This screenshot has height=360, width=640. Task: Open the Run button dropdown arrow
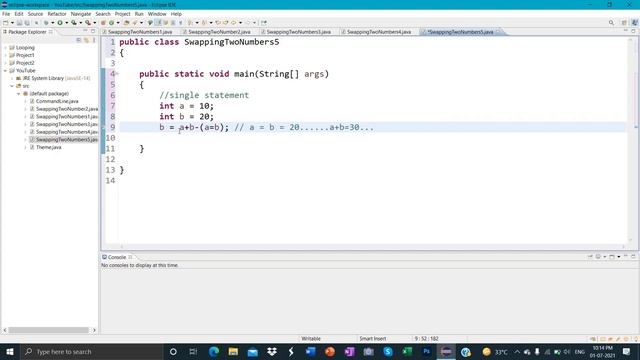67,22
